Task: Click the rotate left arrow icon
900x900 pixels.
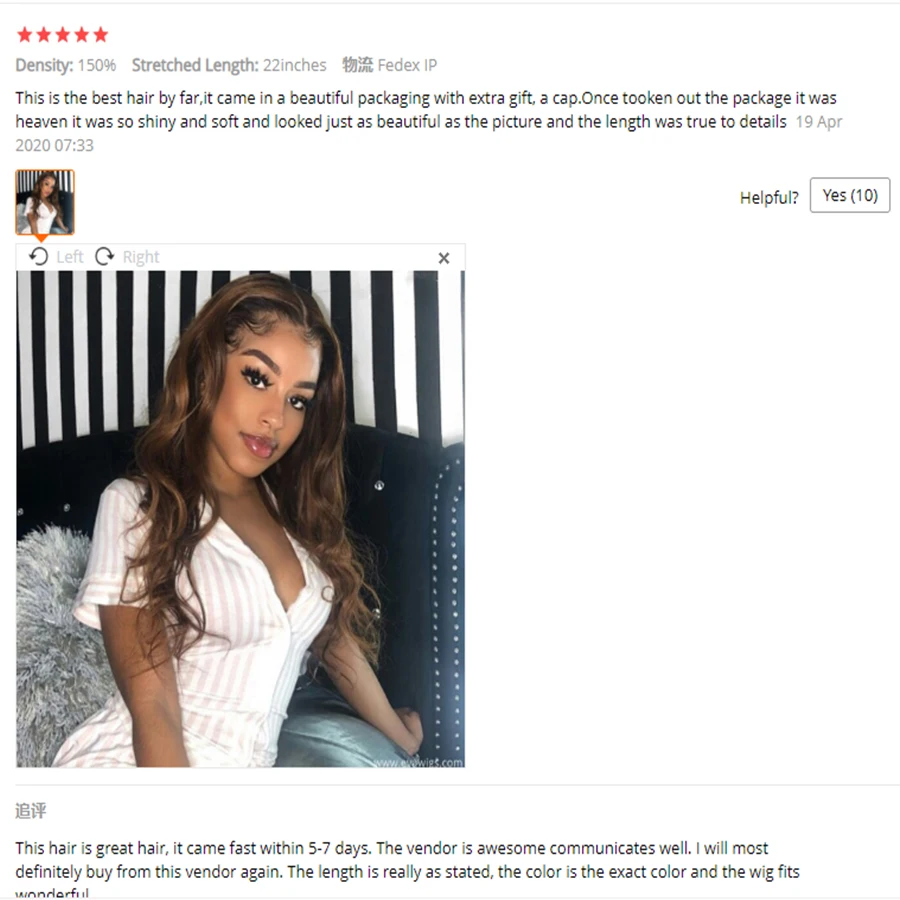Action: (38, 257)
